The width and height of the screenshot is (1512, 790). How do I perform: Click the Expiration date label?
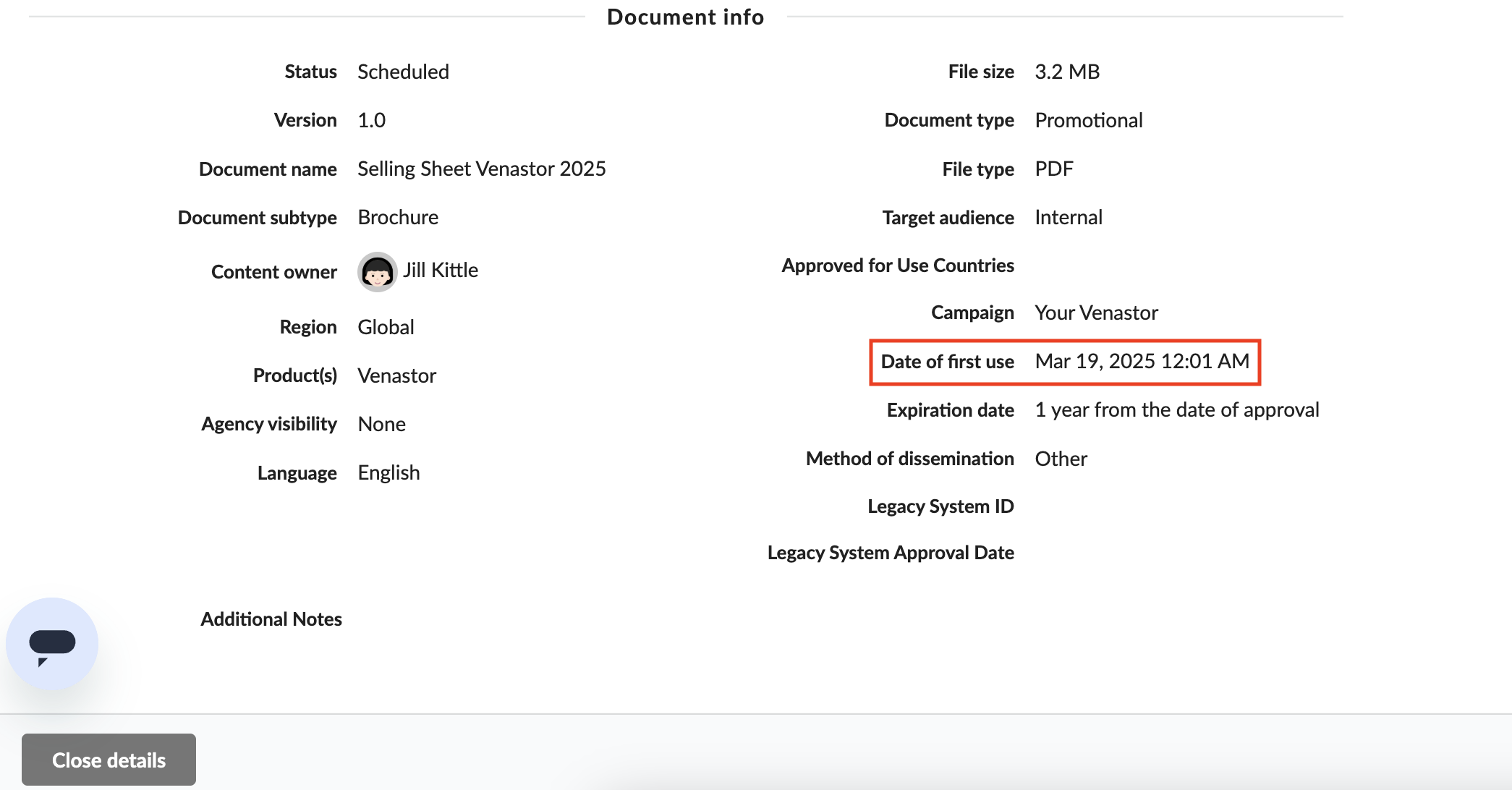[951, 410]
